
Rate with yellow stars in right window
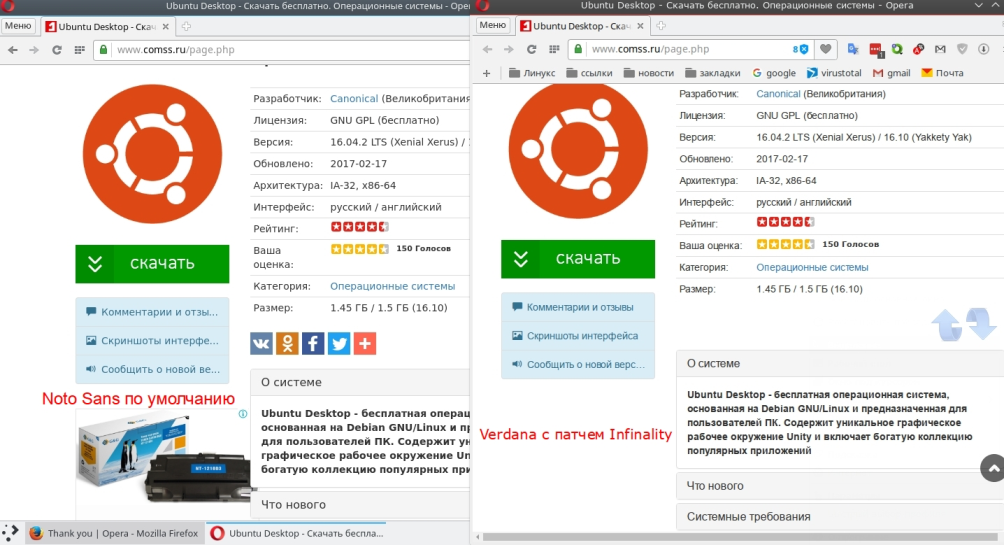click(785, 244)
